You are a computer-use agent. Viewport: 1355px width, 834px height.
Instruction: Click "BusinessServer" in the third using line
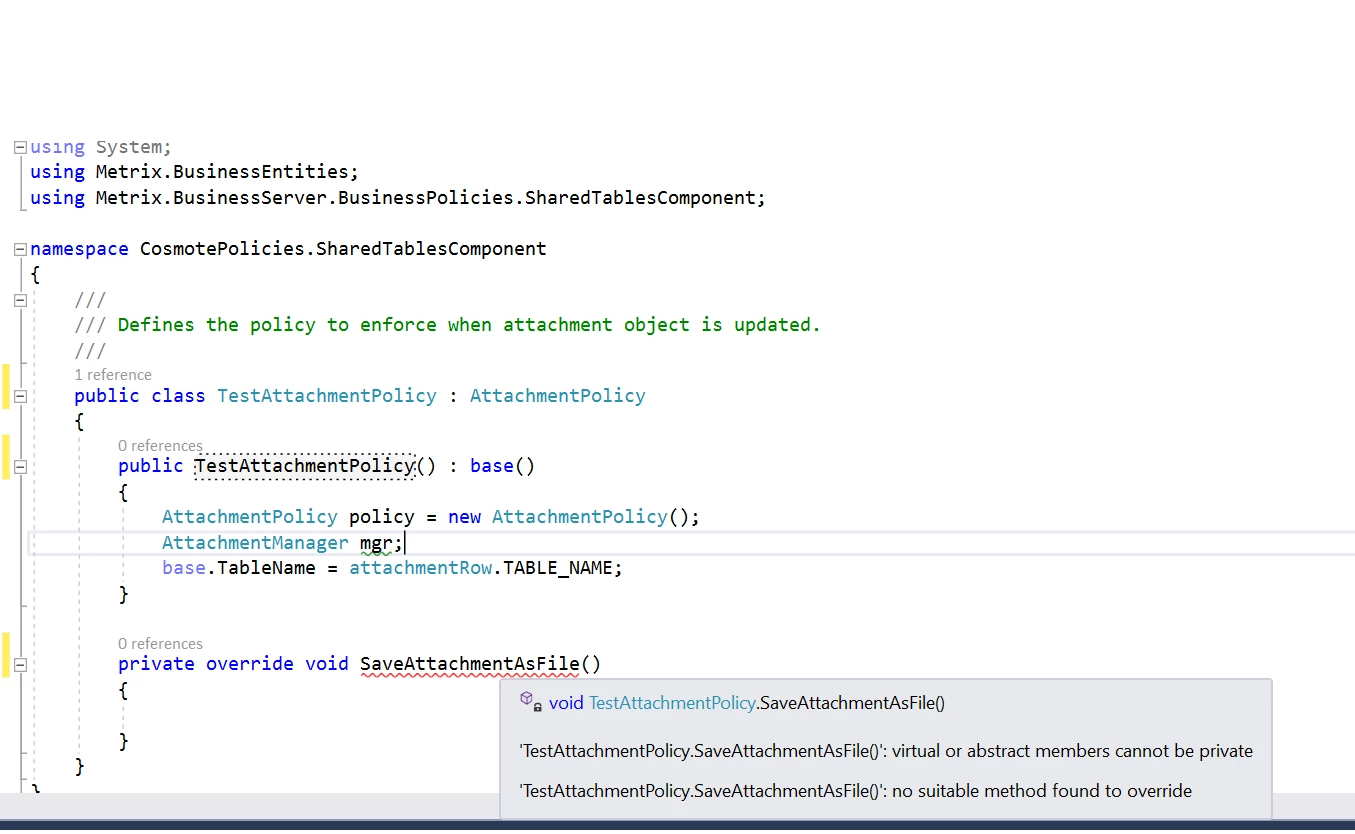click(250, 198)
